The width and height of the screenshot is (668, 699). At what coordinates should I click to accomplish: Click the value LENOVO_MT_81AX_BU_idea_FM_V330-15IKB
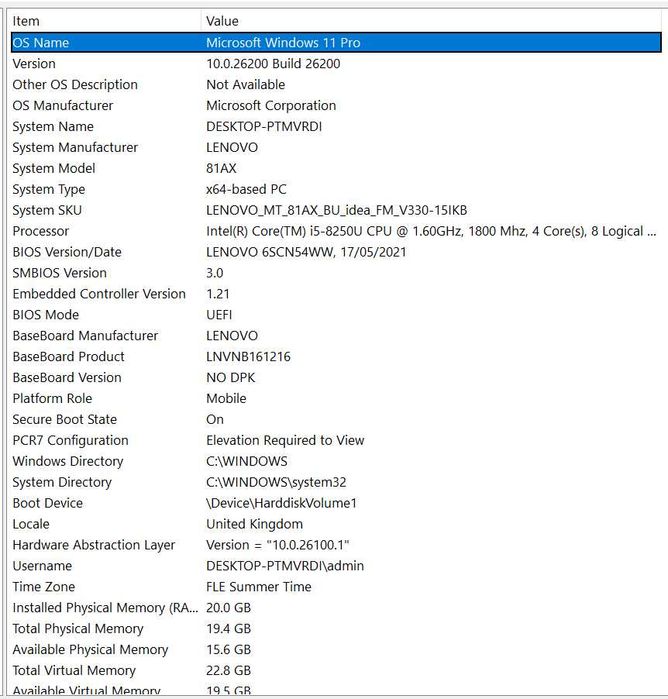pos(337,210)
